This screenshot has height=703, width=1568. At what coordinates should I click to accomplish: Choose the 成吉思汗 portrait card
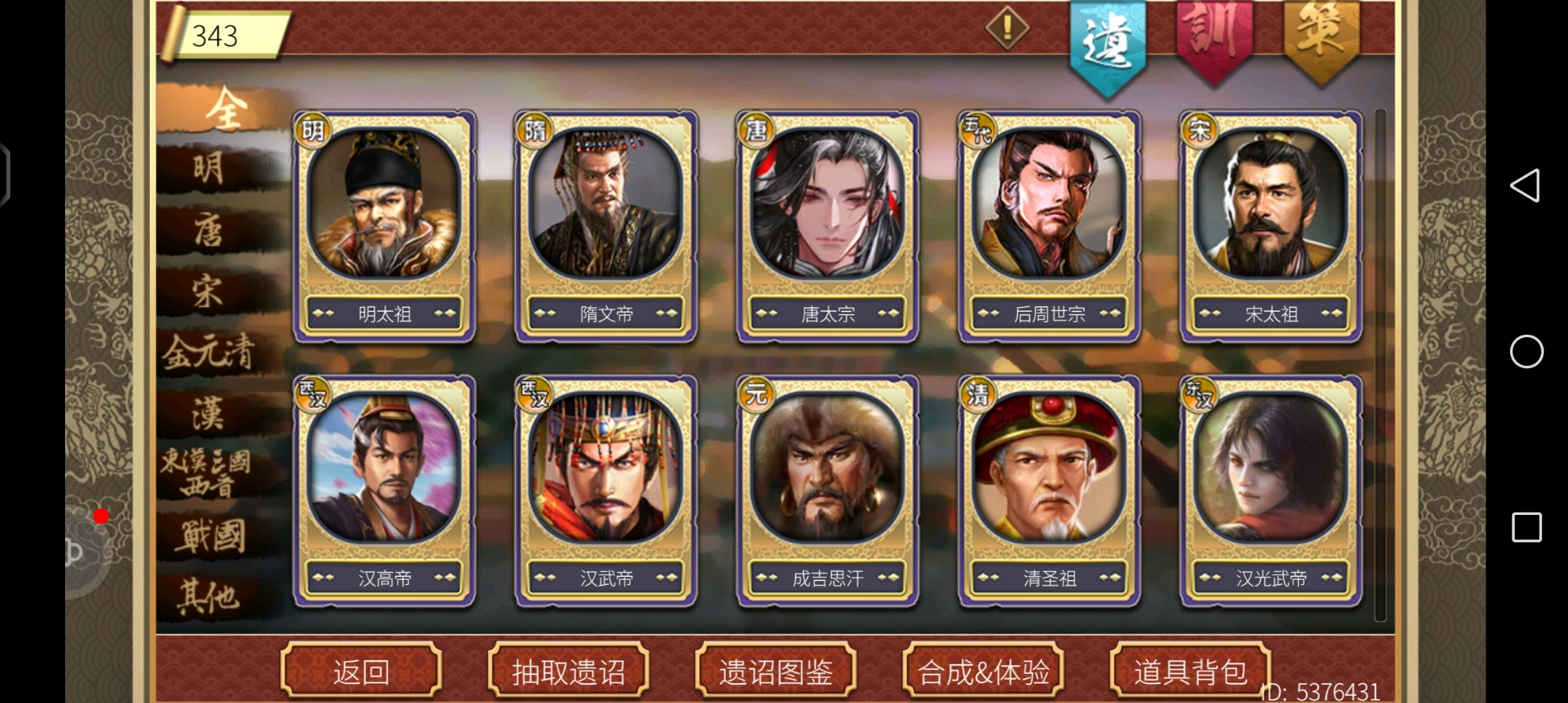point(827,491)
